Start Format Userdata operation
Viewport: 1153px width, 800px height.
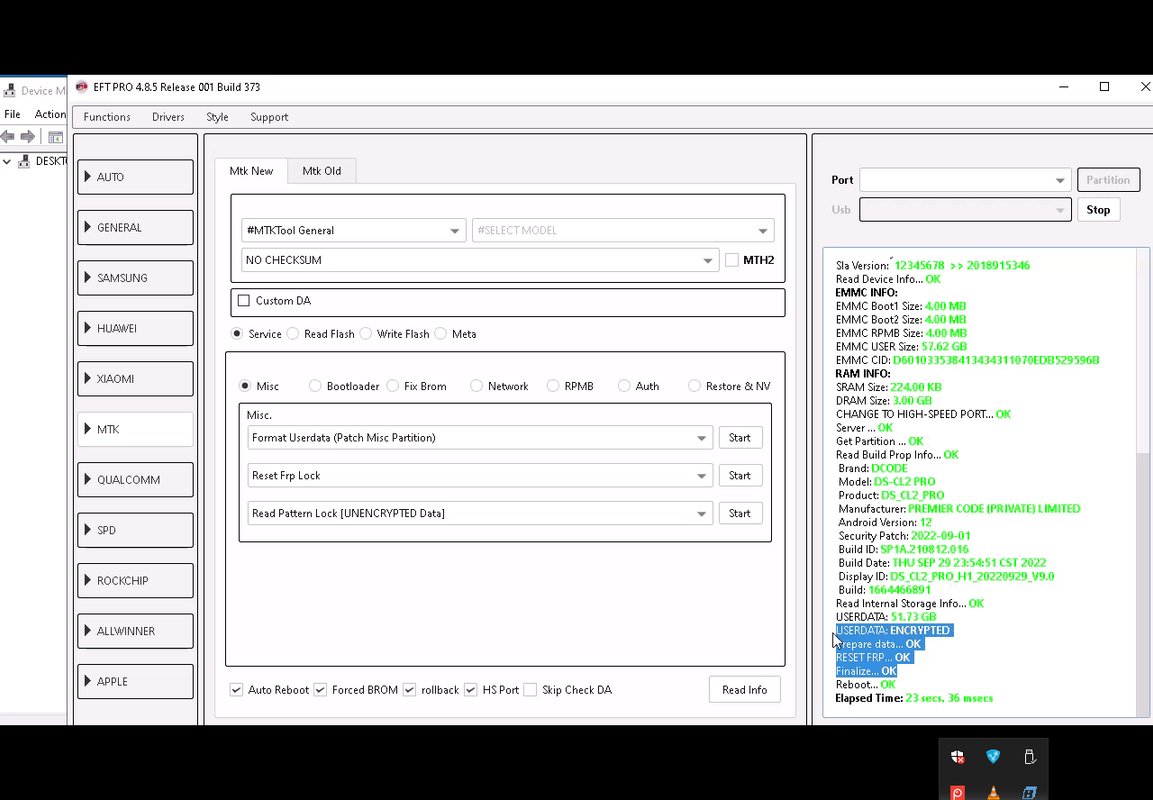740,438
